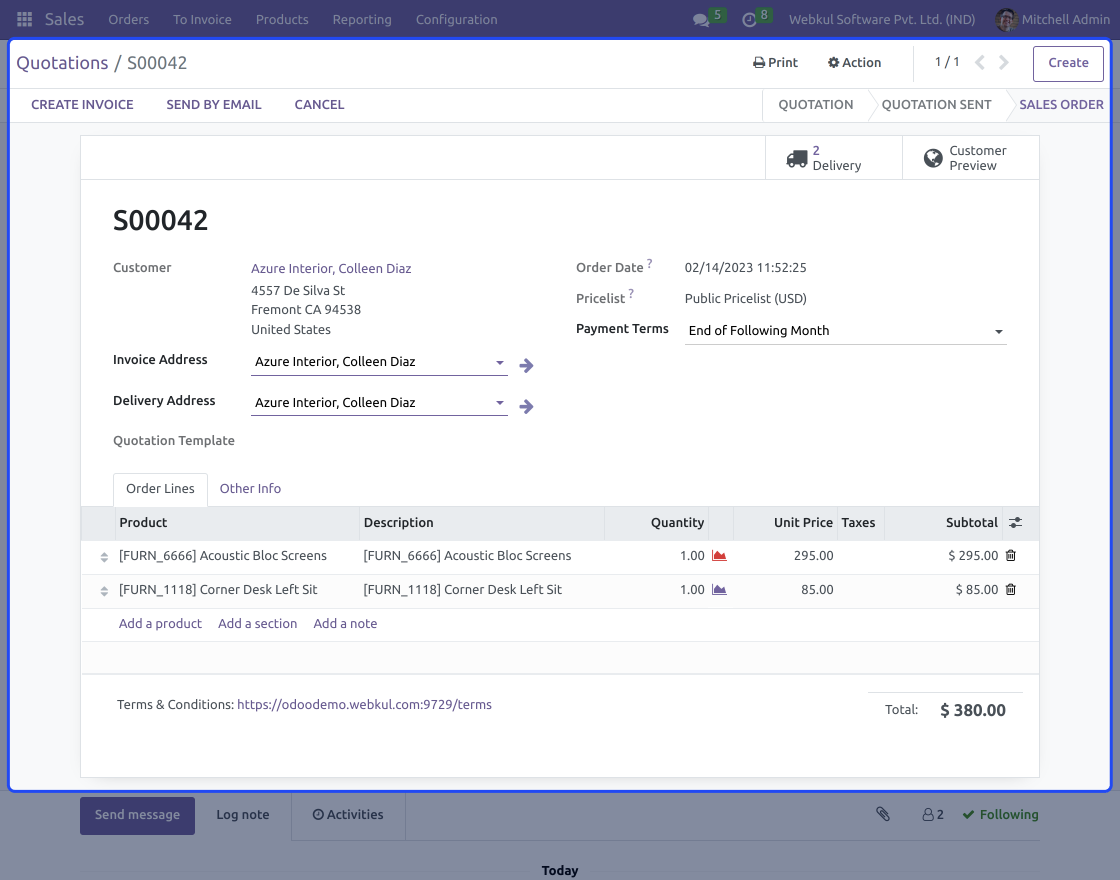
Task: Open the Products menu
Action: coord(282,19)
